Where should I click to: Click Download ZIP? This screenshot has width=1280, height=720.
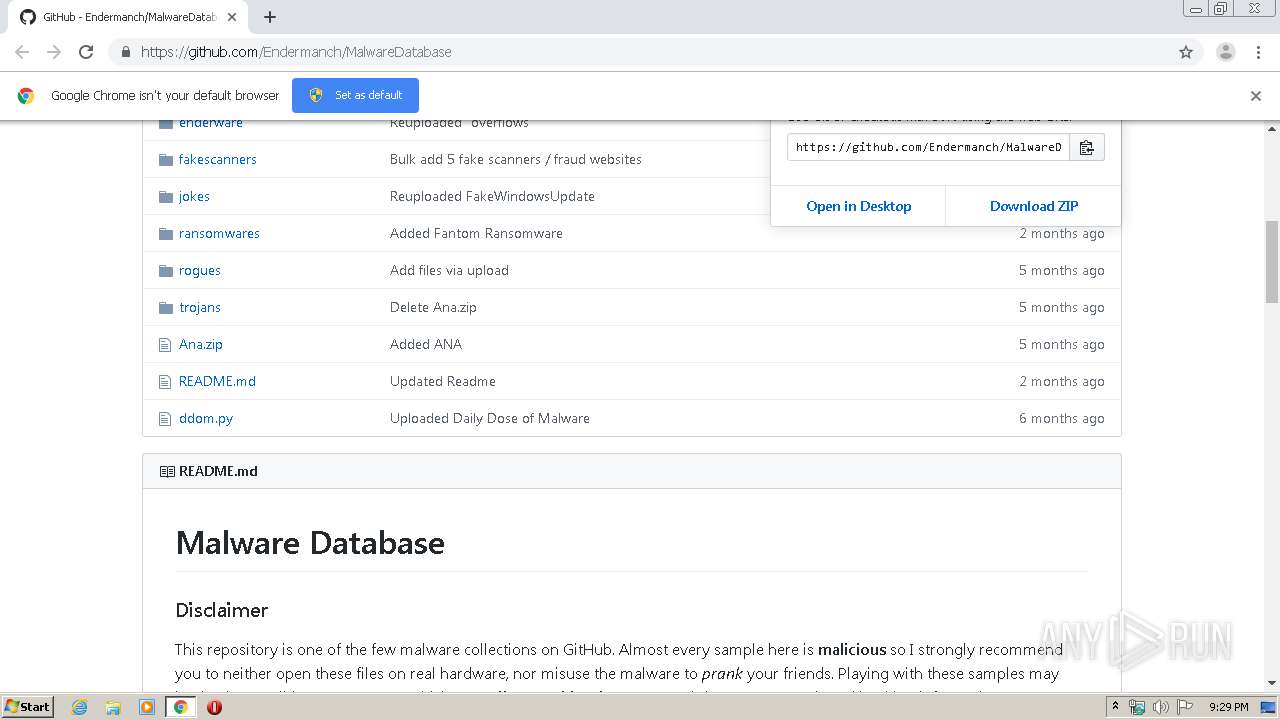[1033, 206]
